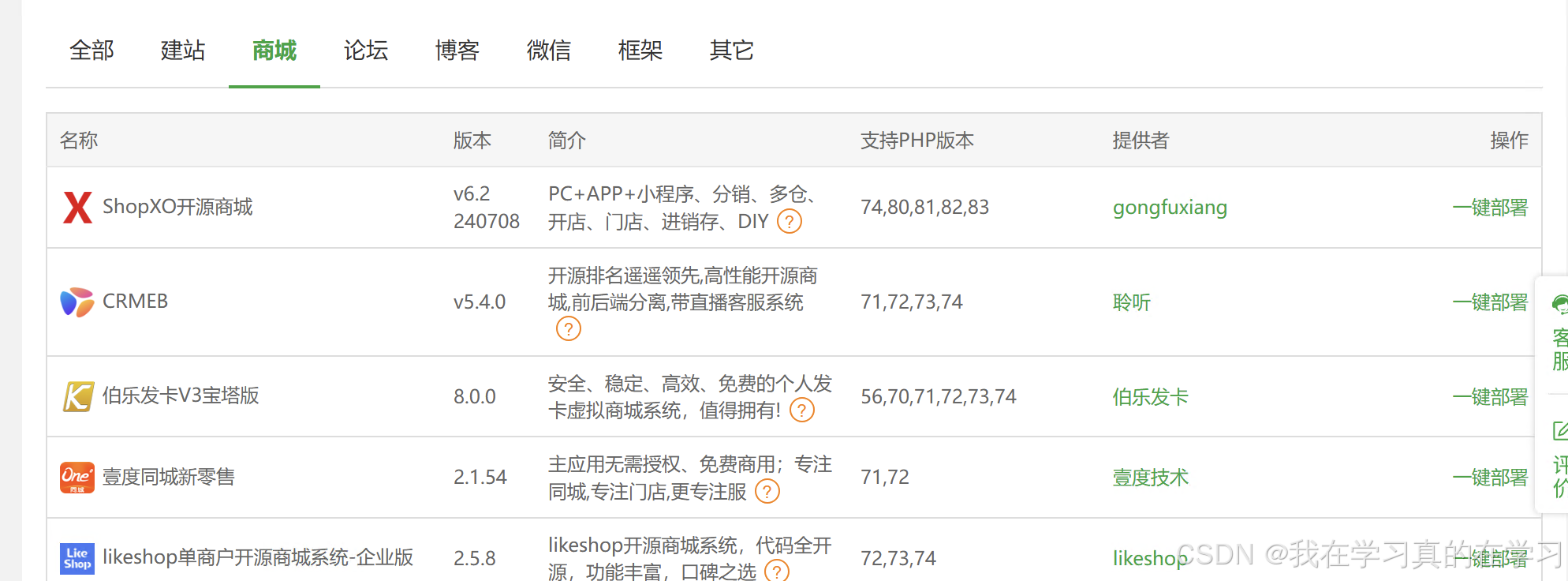
Task: Click CRMEB description 开源排名遥遥领先
Action: point(683,289)
